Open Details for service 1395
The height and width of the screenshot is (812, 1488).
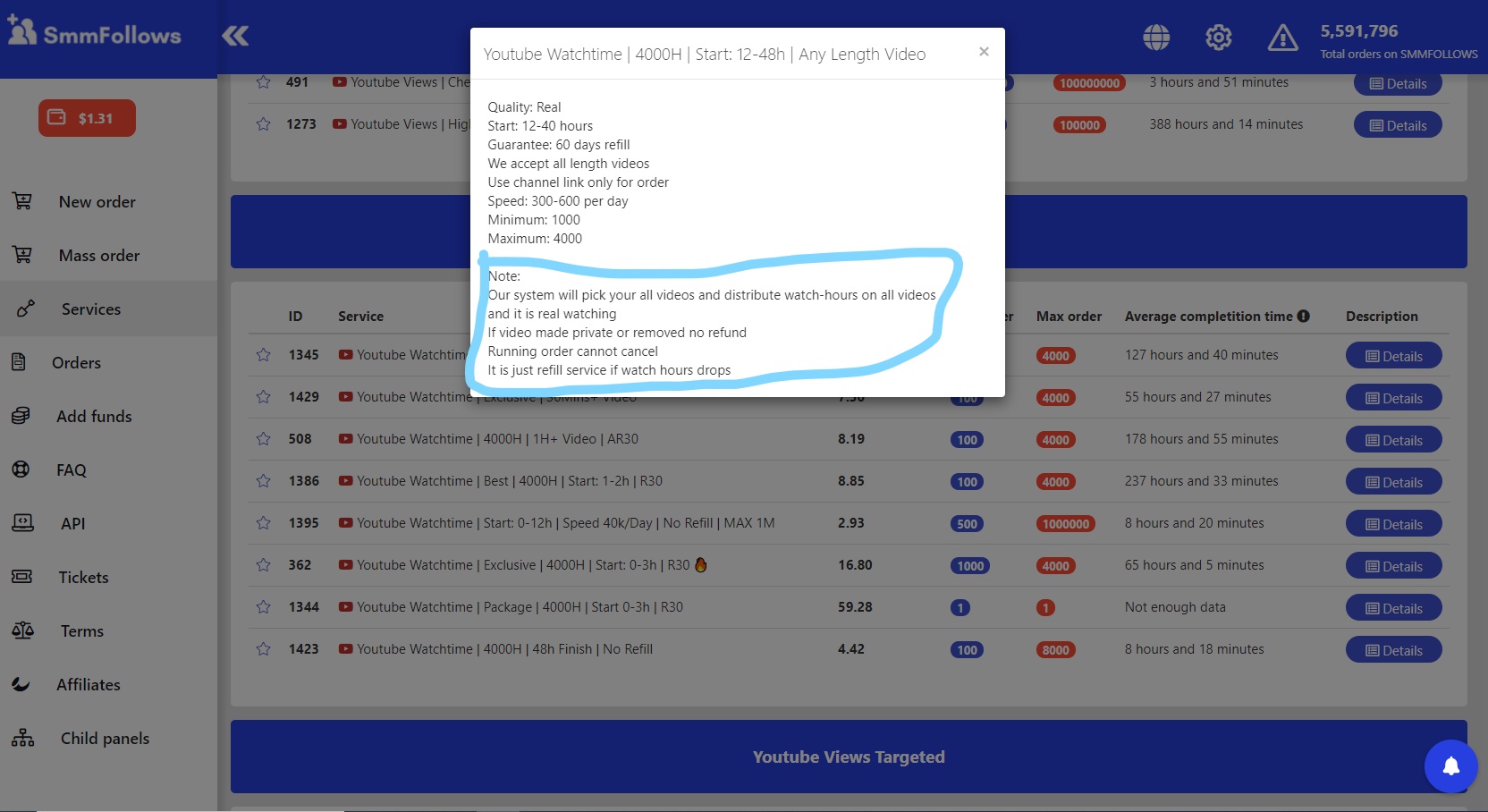(1394, 524)
